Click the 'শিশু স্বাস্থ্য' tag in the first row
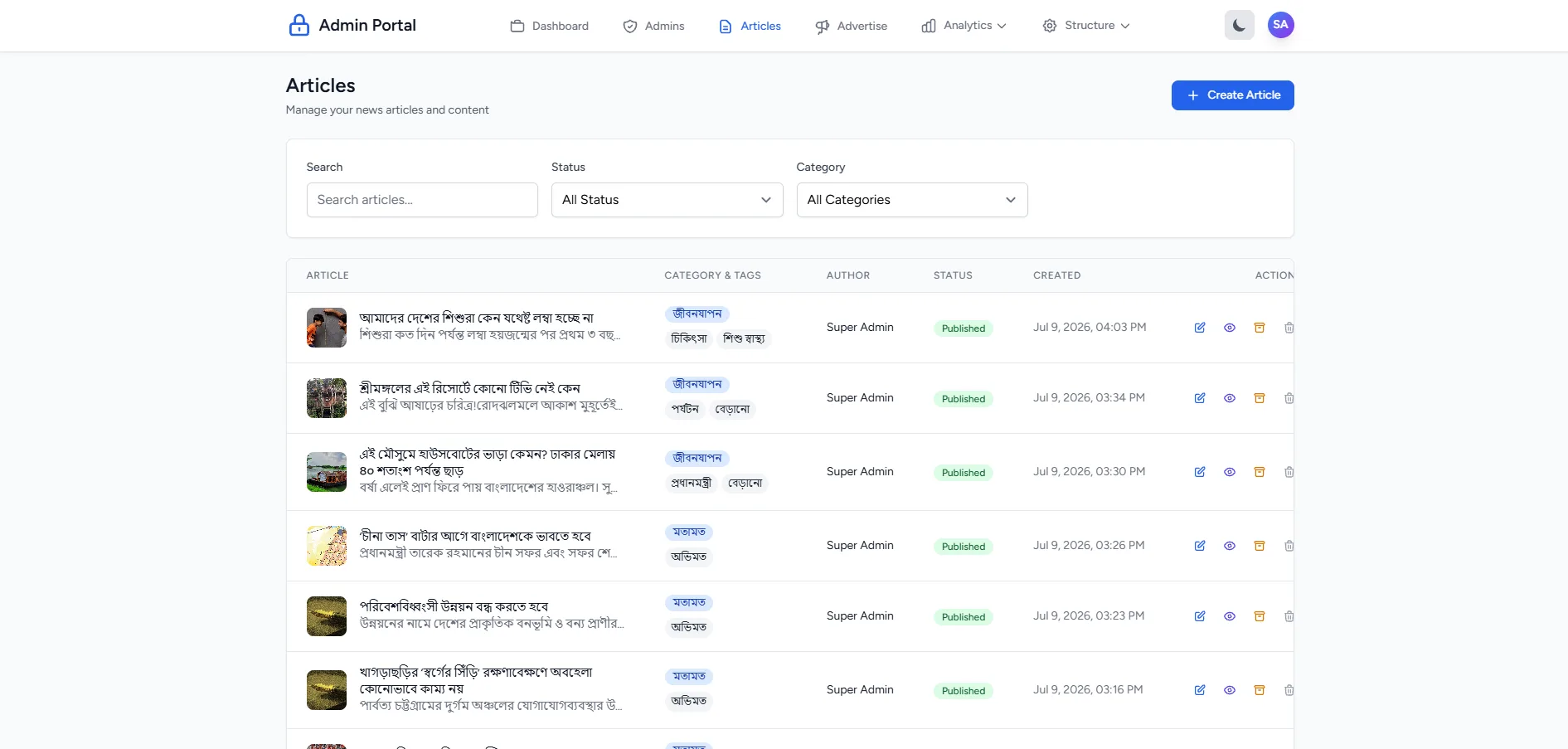The image size is (1568, 749). coord(744,338)
